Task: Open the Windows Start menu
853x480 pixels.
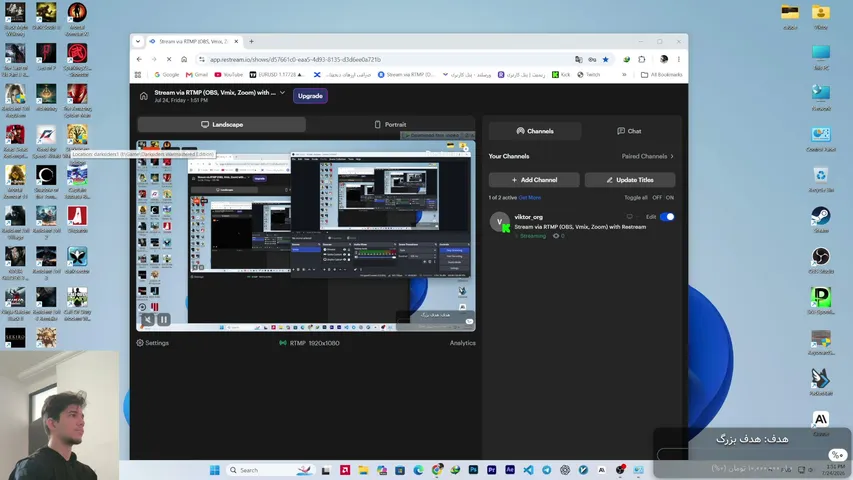Action: click(215, 470)
